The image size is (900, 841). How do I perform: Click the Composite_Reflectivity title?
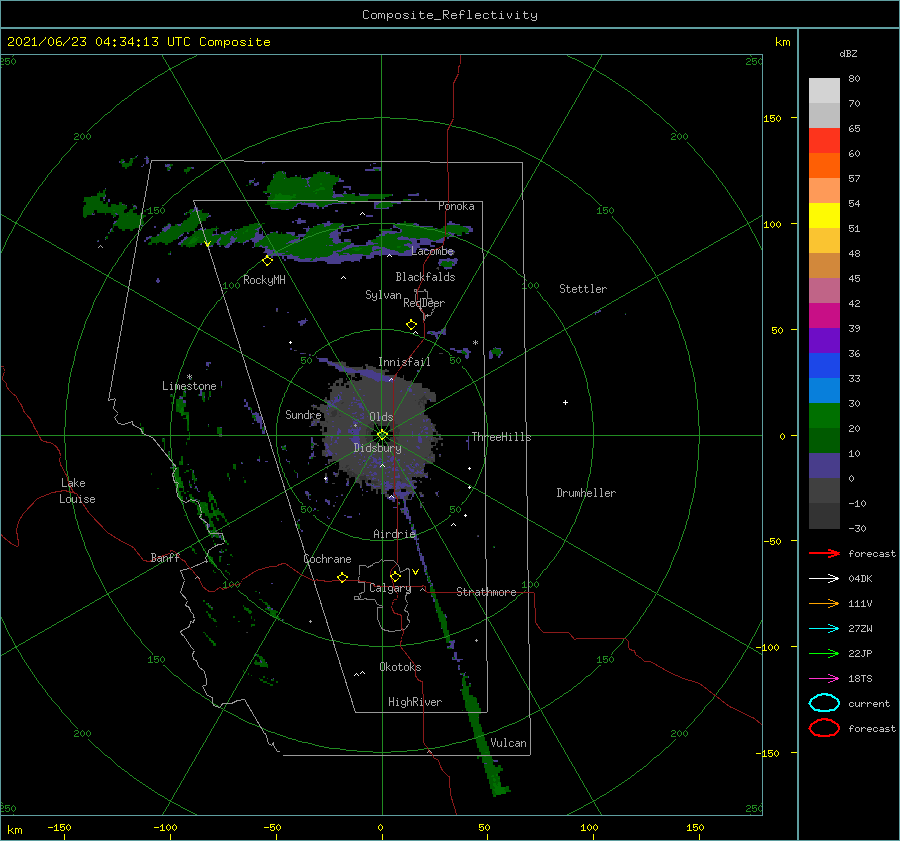coord(449,15)
